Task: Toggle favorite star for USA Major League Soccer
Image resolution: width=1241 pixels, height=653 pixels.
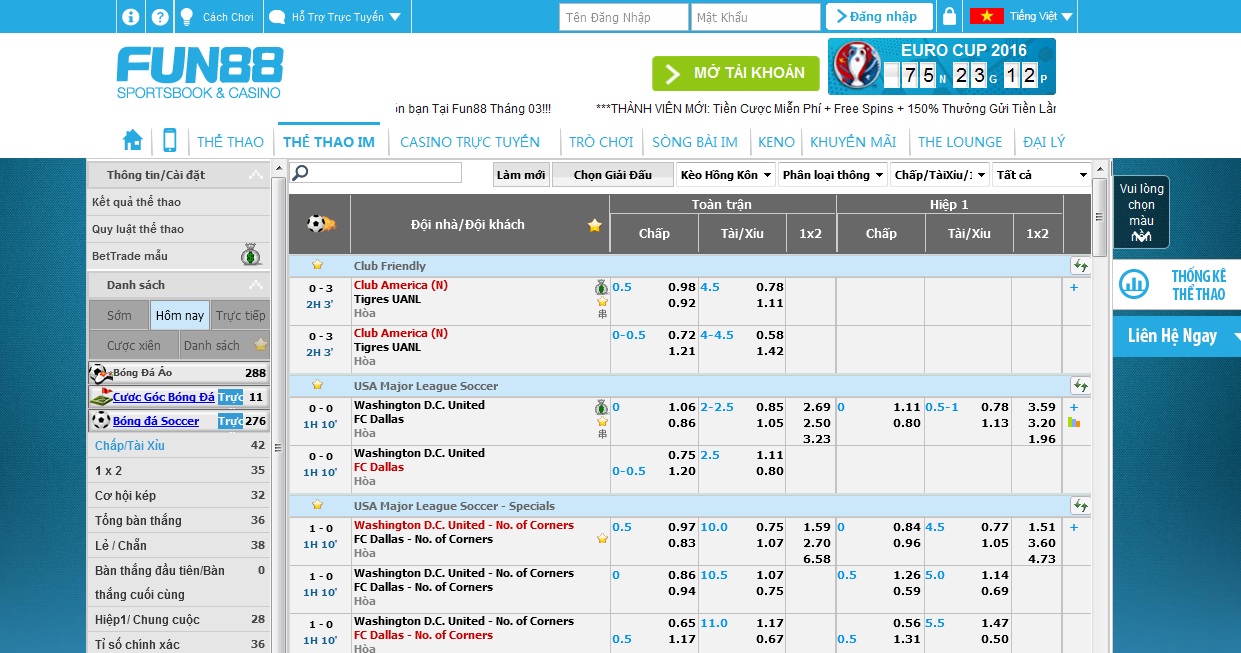Action: pos(317,385)
